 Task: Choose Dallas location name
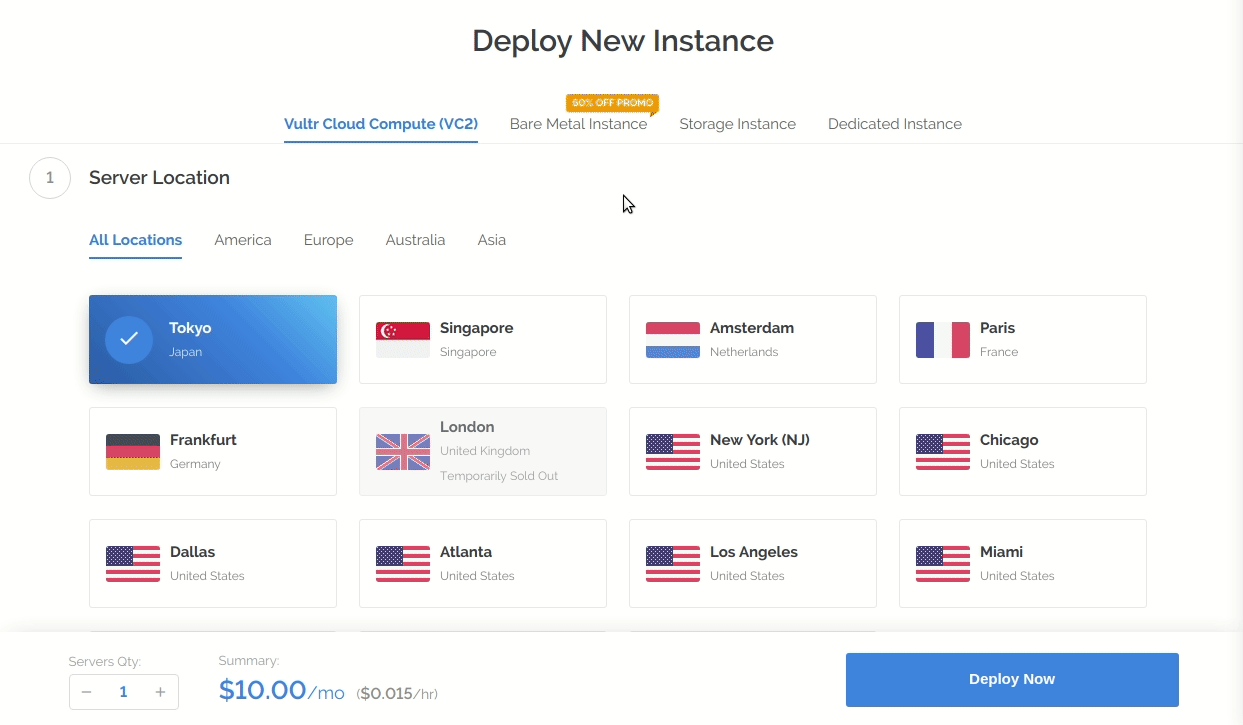click(x=193, y=552)
